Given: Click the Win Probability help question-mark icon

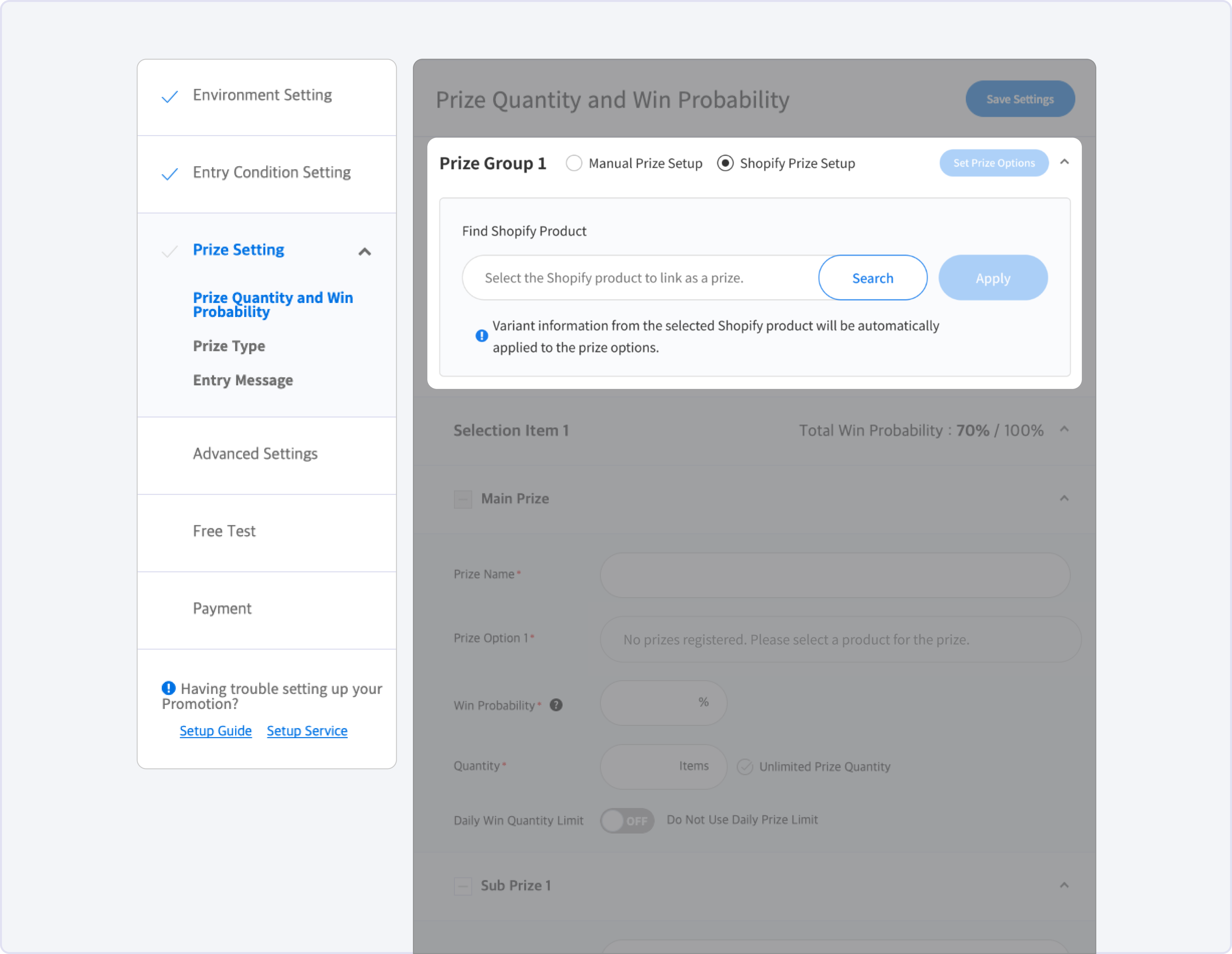Looking at the screenshot, I should point(556,705).
